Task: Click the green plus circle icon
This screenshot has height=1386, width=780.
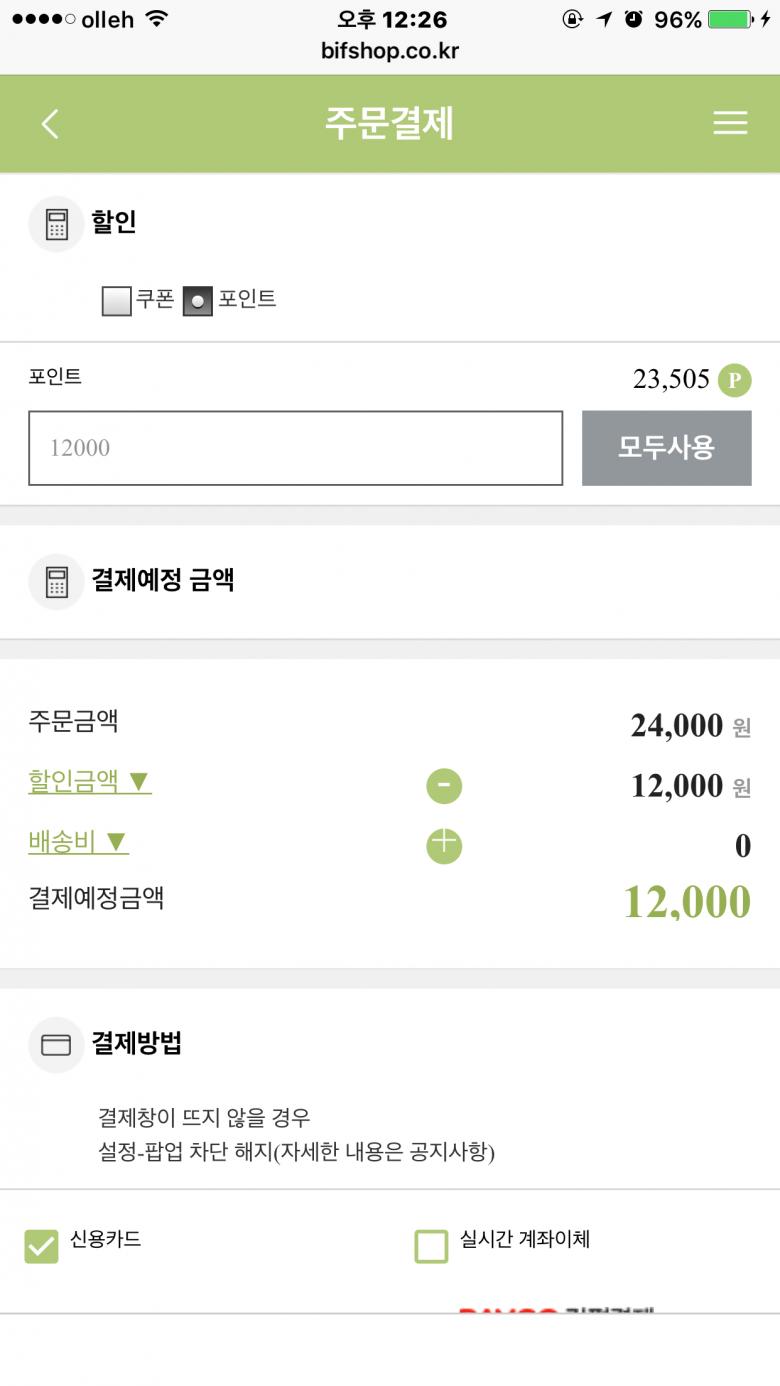Action: [444, 846]
